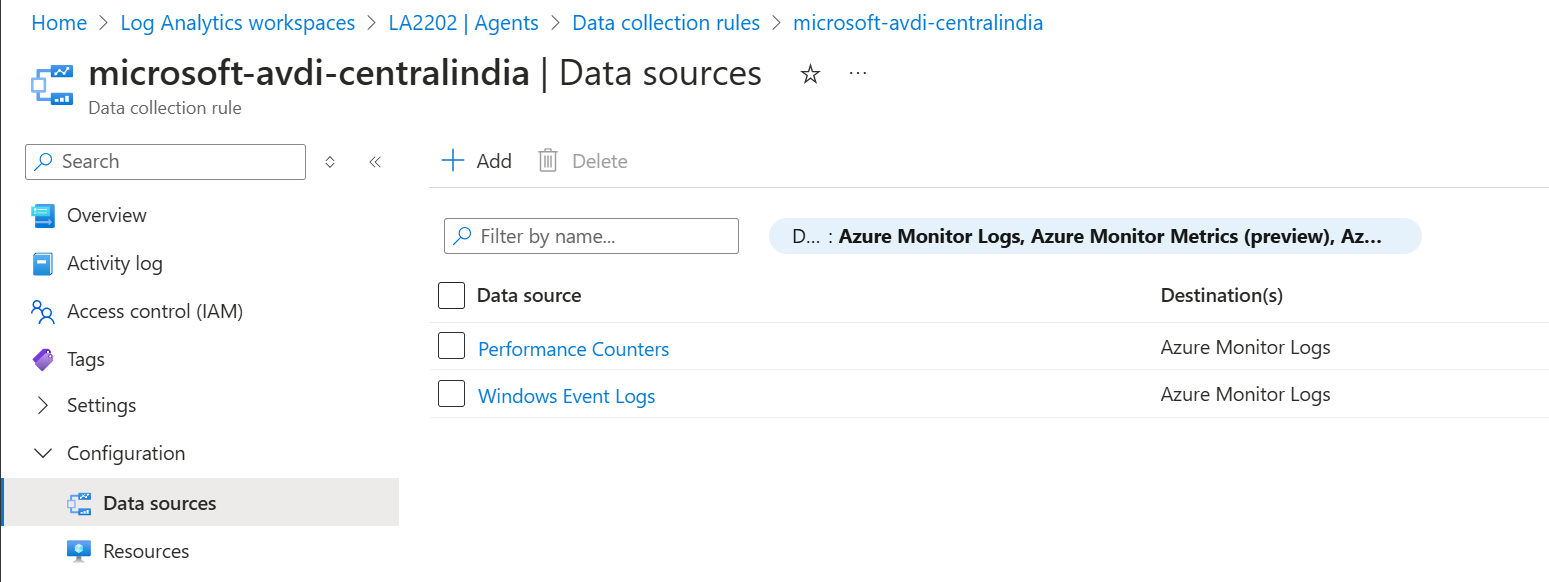Viewport: 1549px width, 582px height.
Task: Click the Overview sidebar icon
Action: (43, 215)
